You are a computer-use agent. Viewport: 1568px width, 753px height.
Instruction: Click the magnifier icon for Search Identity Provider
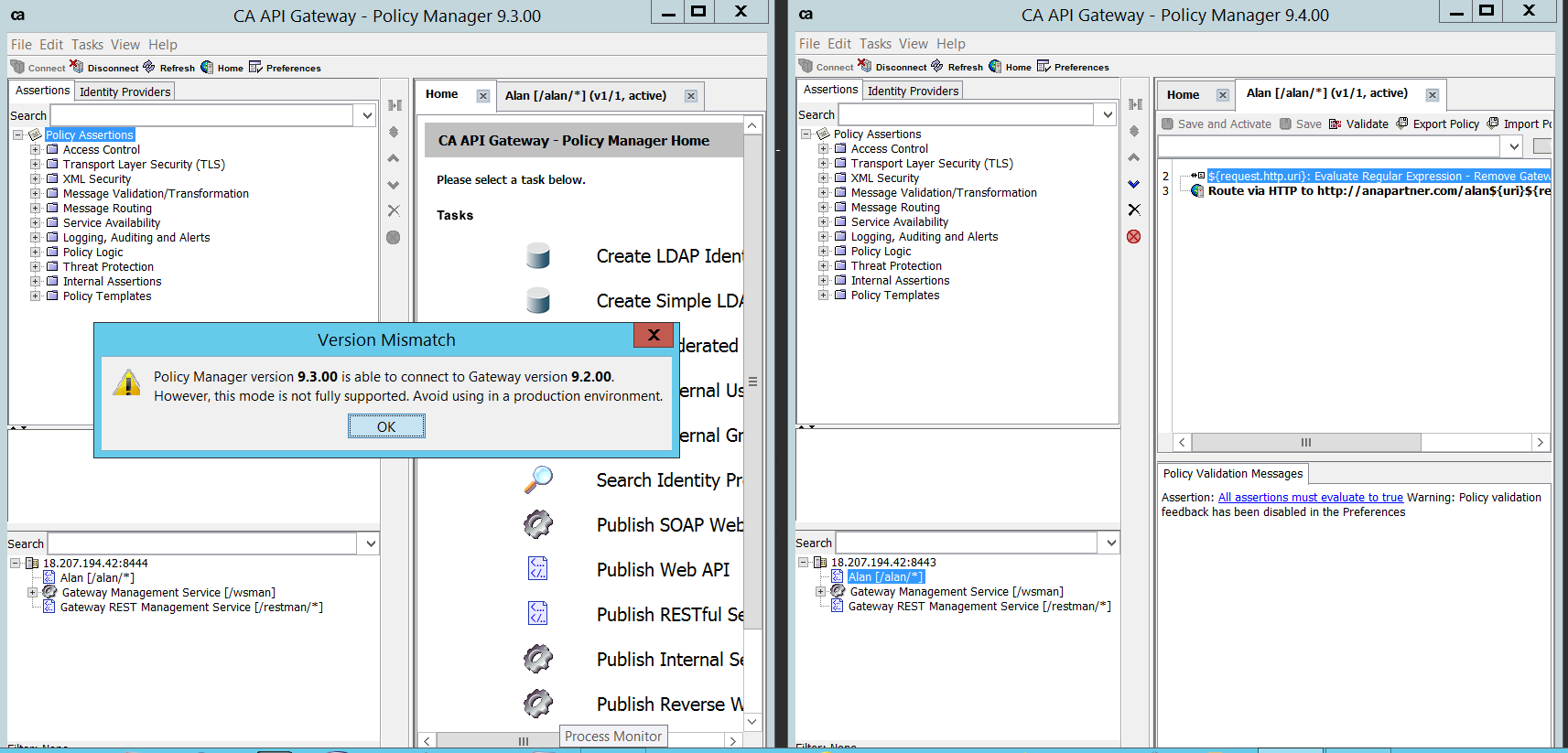538,479
